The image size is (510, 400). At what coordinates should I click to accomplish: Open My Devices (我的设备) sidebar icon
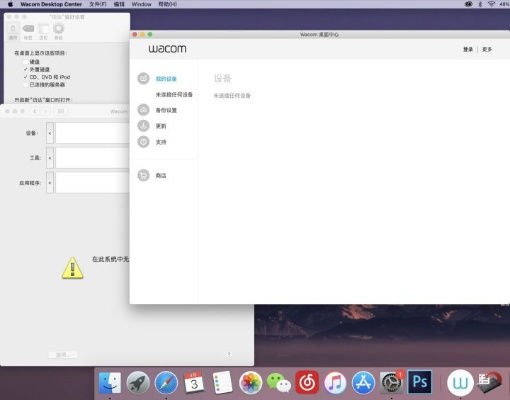143,78
